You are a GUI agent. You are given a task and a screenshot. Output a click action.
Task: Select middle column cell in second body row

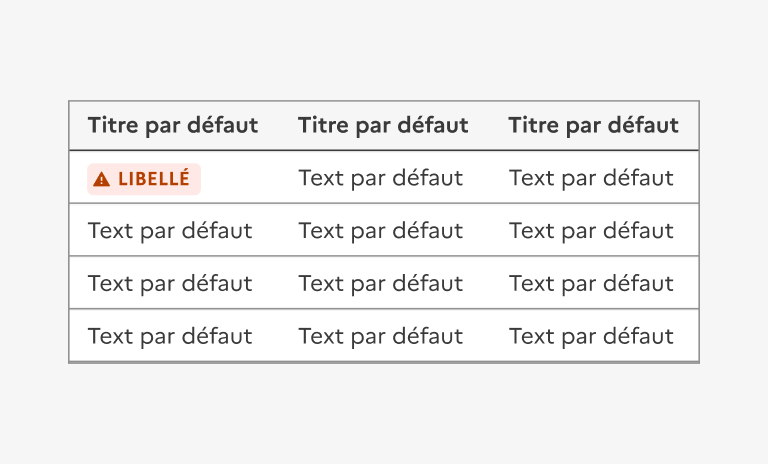pyautogui.click(x=381, y=231)
